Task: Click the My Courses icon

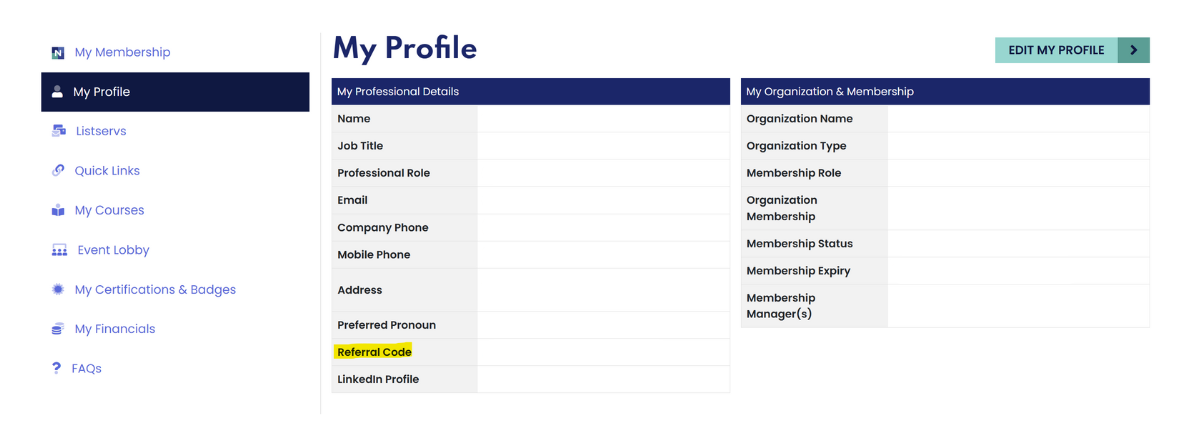Action: (58, 211)
